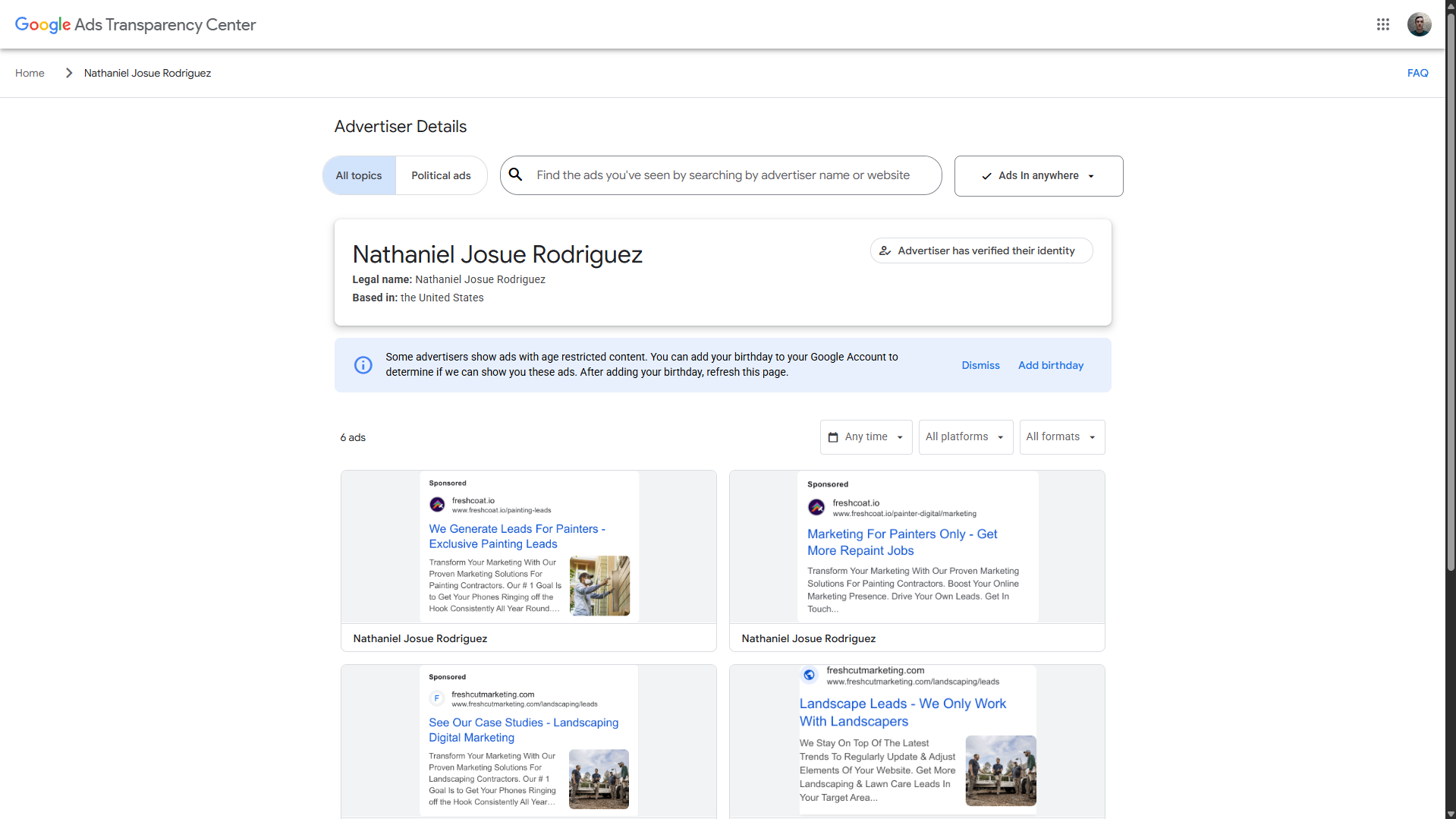Click the verified identity person icon

click(885, 250)
